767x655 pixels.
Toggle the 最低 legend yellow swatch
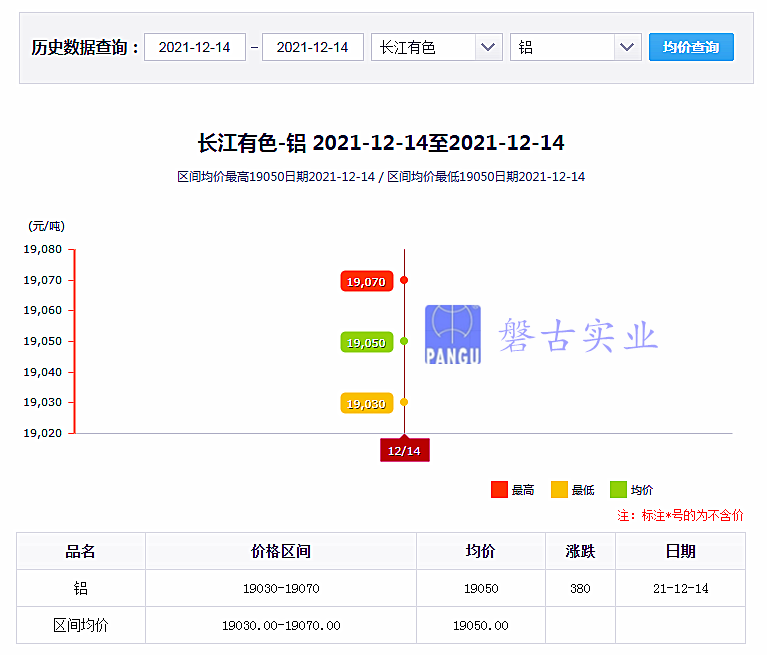[x=559, y=490]
